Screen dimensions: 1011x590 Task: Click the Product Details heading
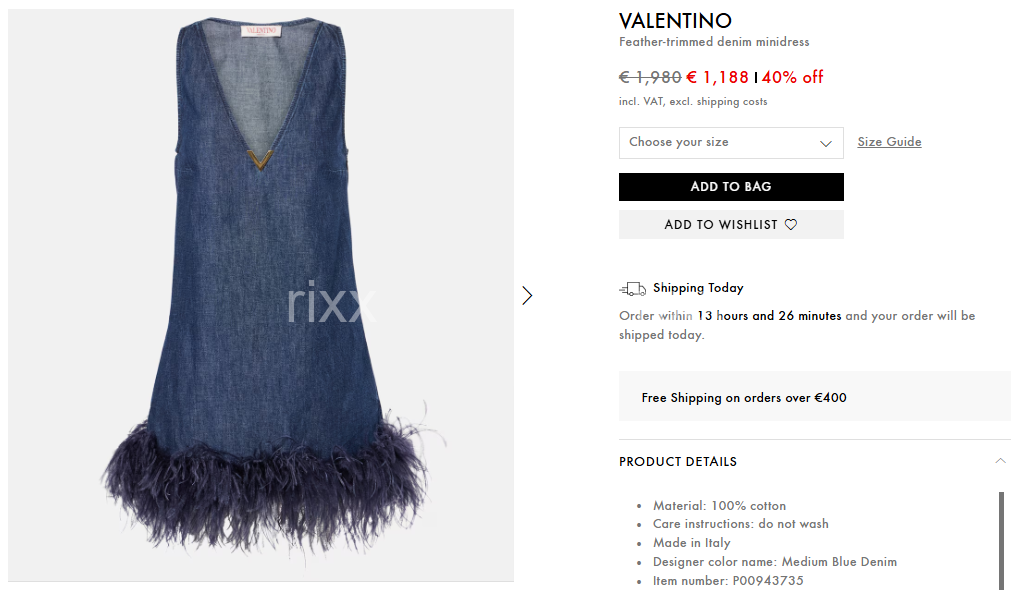pyautogui.click(x=678, y=462)
